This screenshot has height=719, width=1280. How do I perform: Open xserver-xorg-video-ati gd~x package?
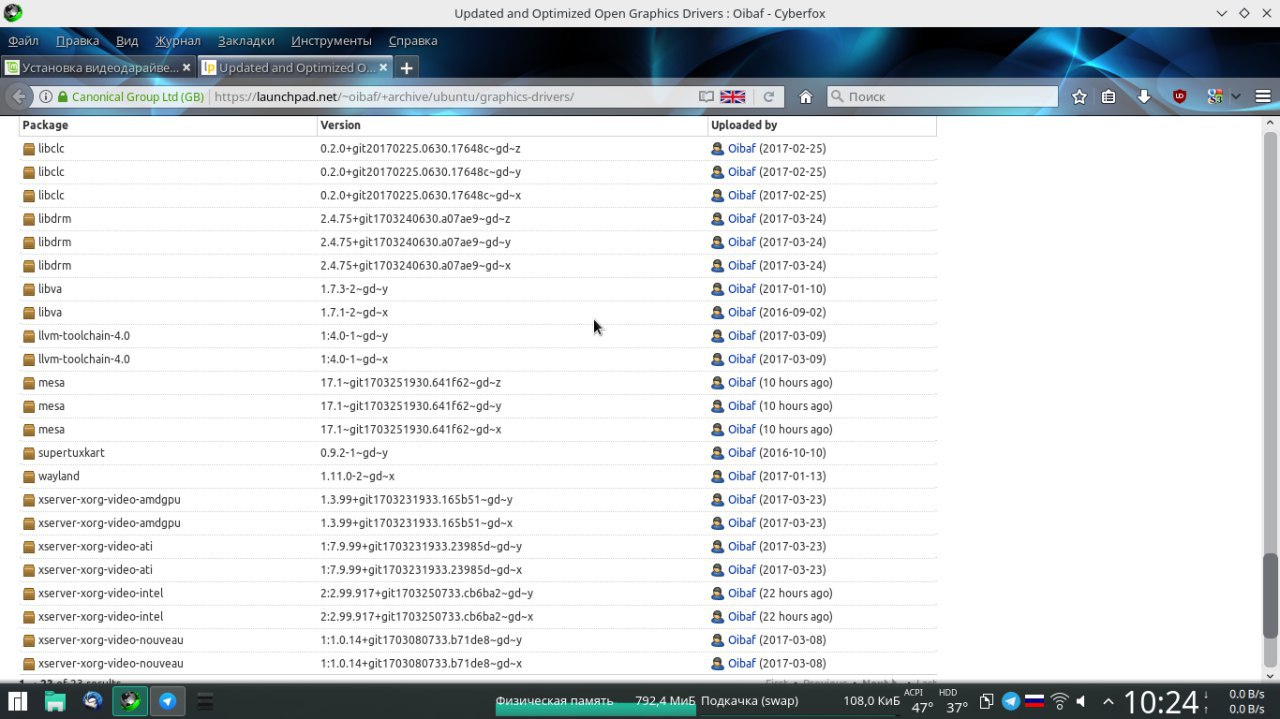coord(95,570)
